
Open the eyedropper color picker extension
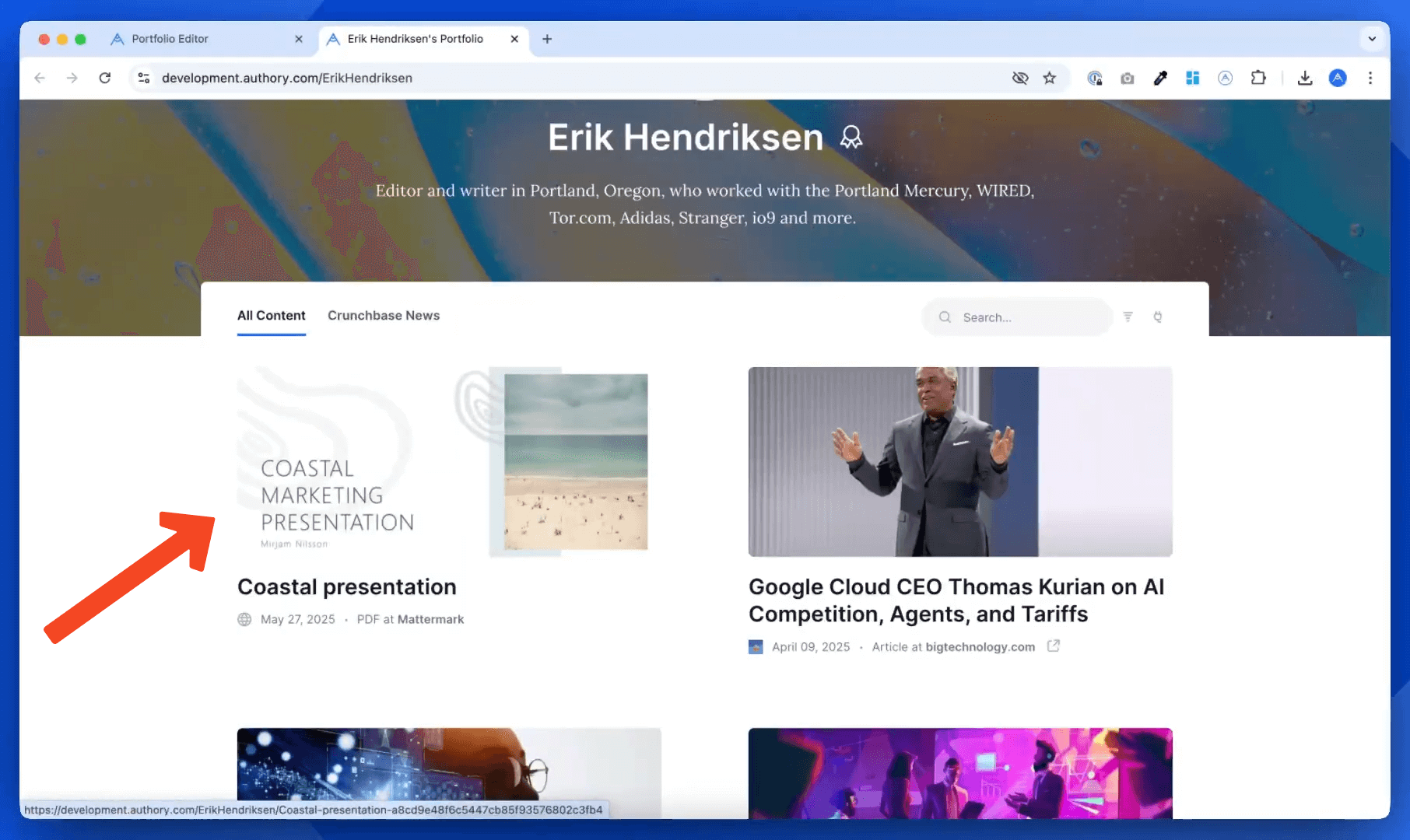[x=1159, y=78]
